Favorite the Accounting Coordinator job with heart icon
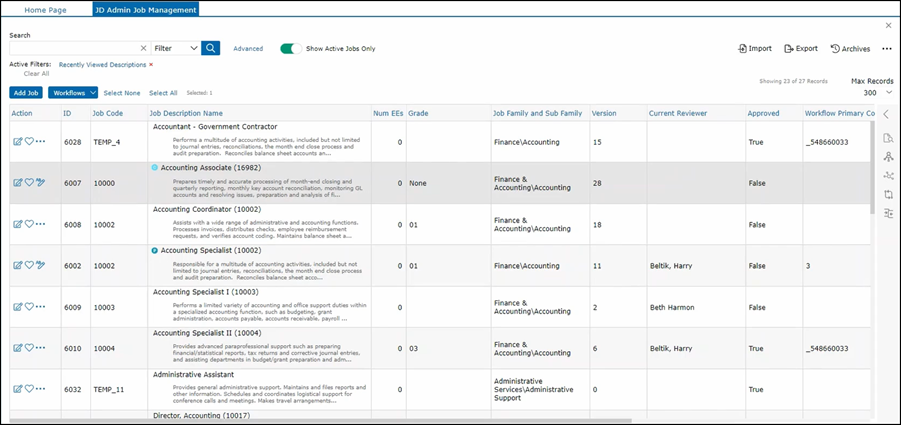The image size is (901, 425). (x=29, y=224)
